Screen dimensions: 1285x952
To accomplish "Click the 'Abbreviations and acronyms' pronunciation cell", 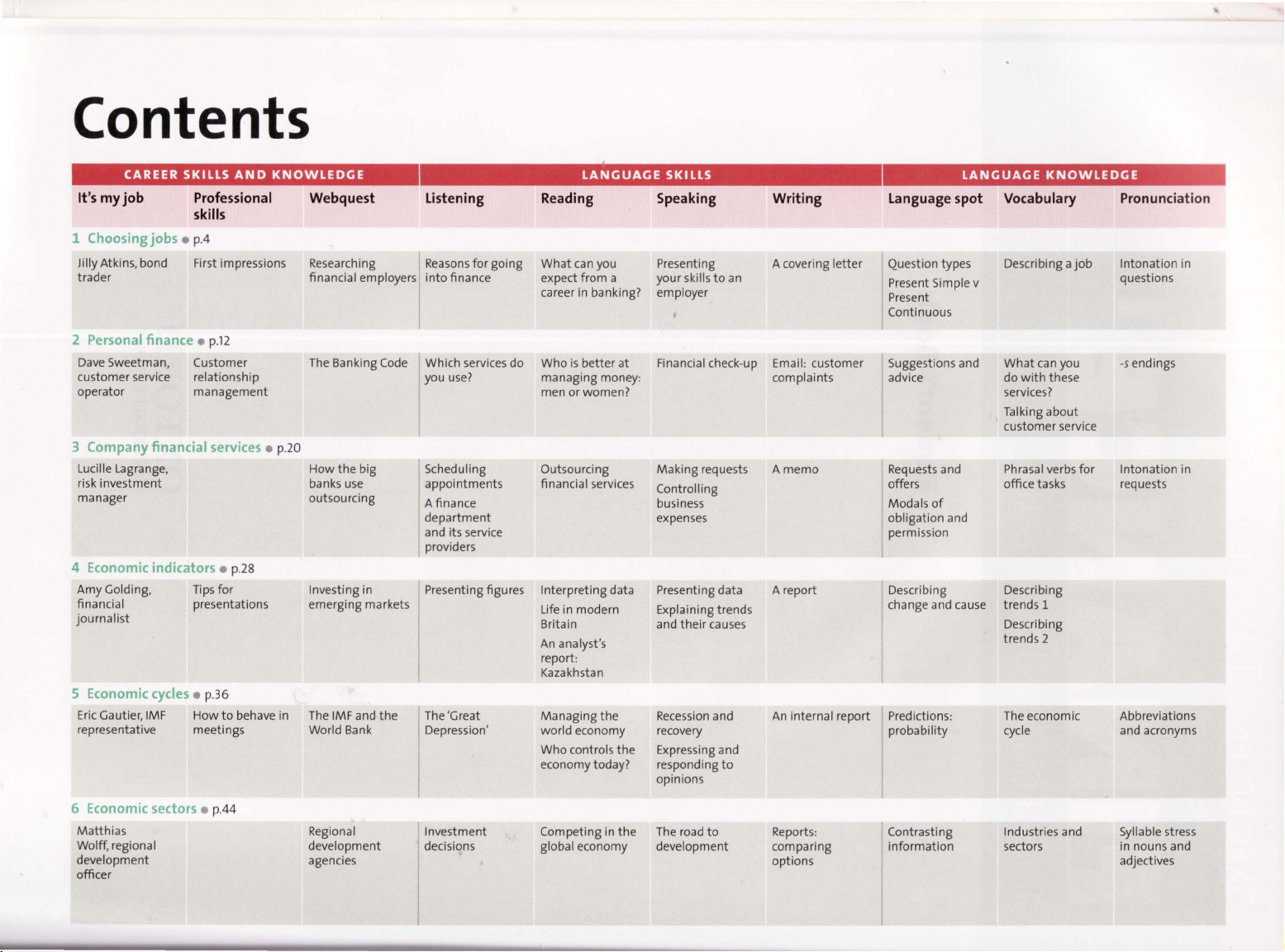I will pyautogui.click(x=1157, y=723).
